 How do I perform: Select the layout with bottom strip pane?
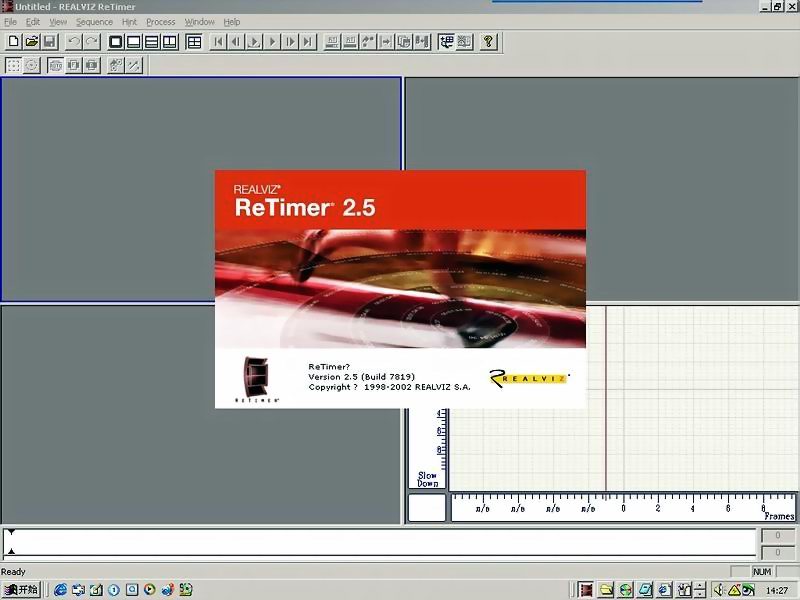click(134, 41)
